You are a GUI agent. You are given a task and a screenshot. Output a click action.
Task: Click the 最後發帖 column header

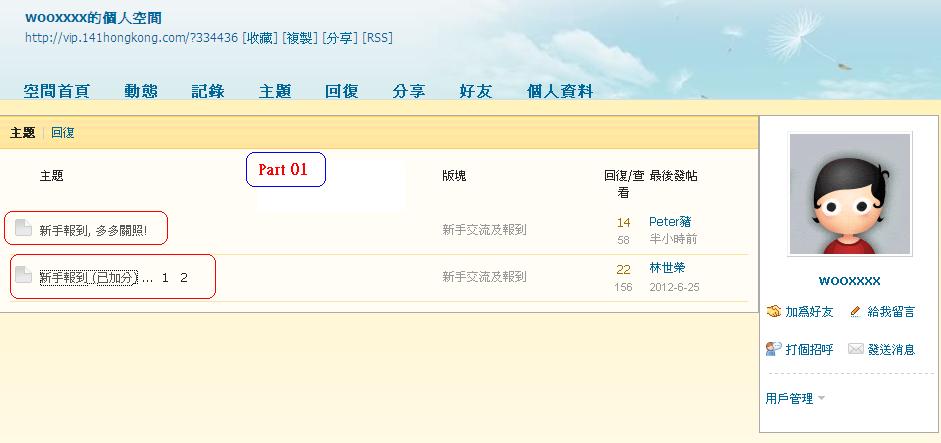tap(673, 176)
